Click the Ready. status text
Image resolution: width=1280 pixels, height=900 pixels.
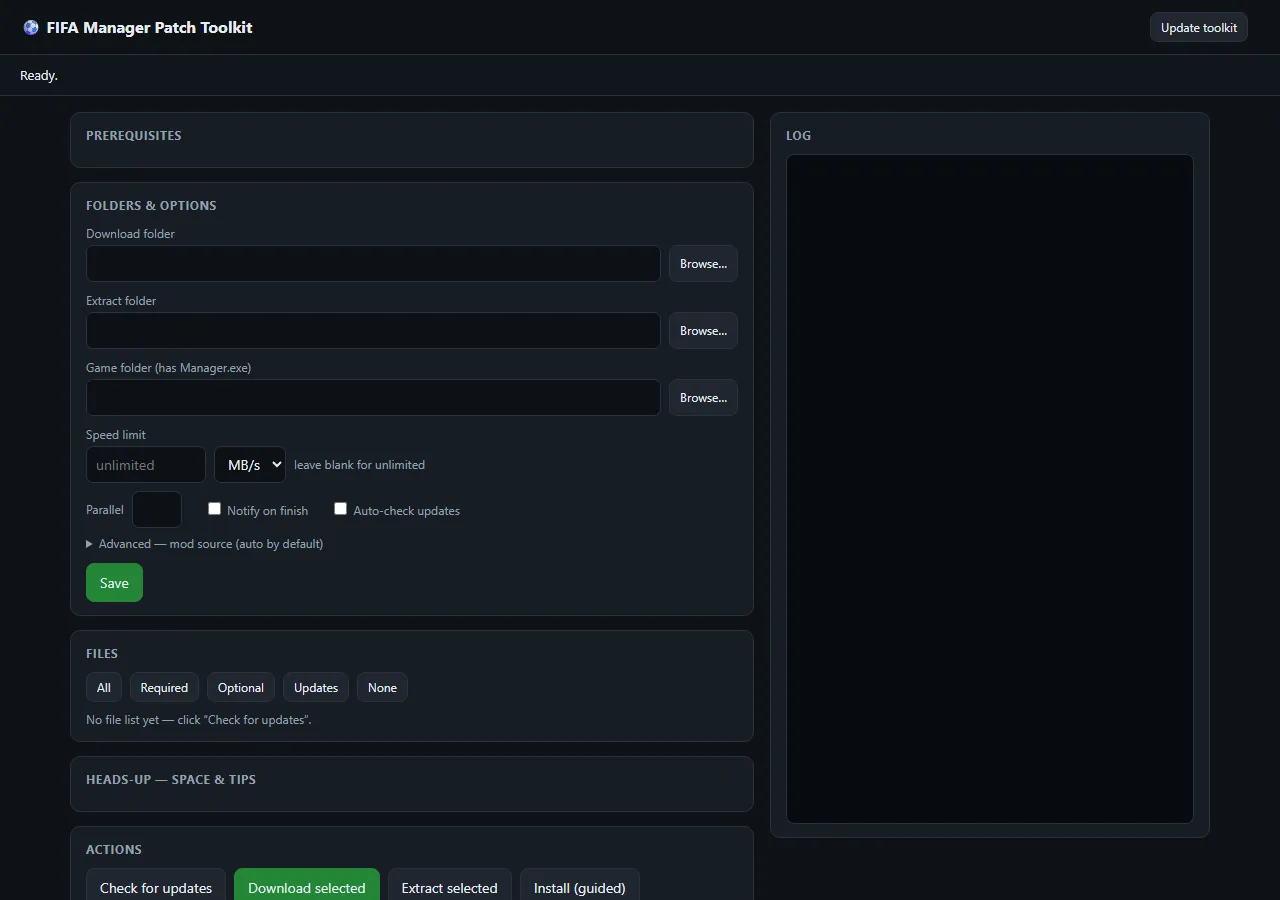39,76
